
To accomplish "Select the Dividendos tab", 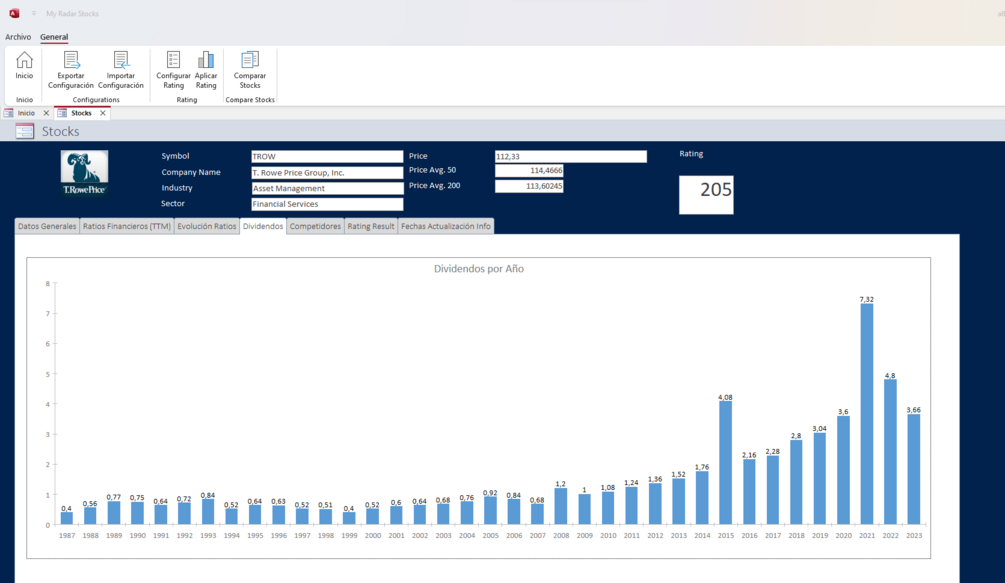I will tap(263, 226).
